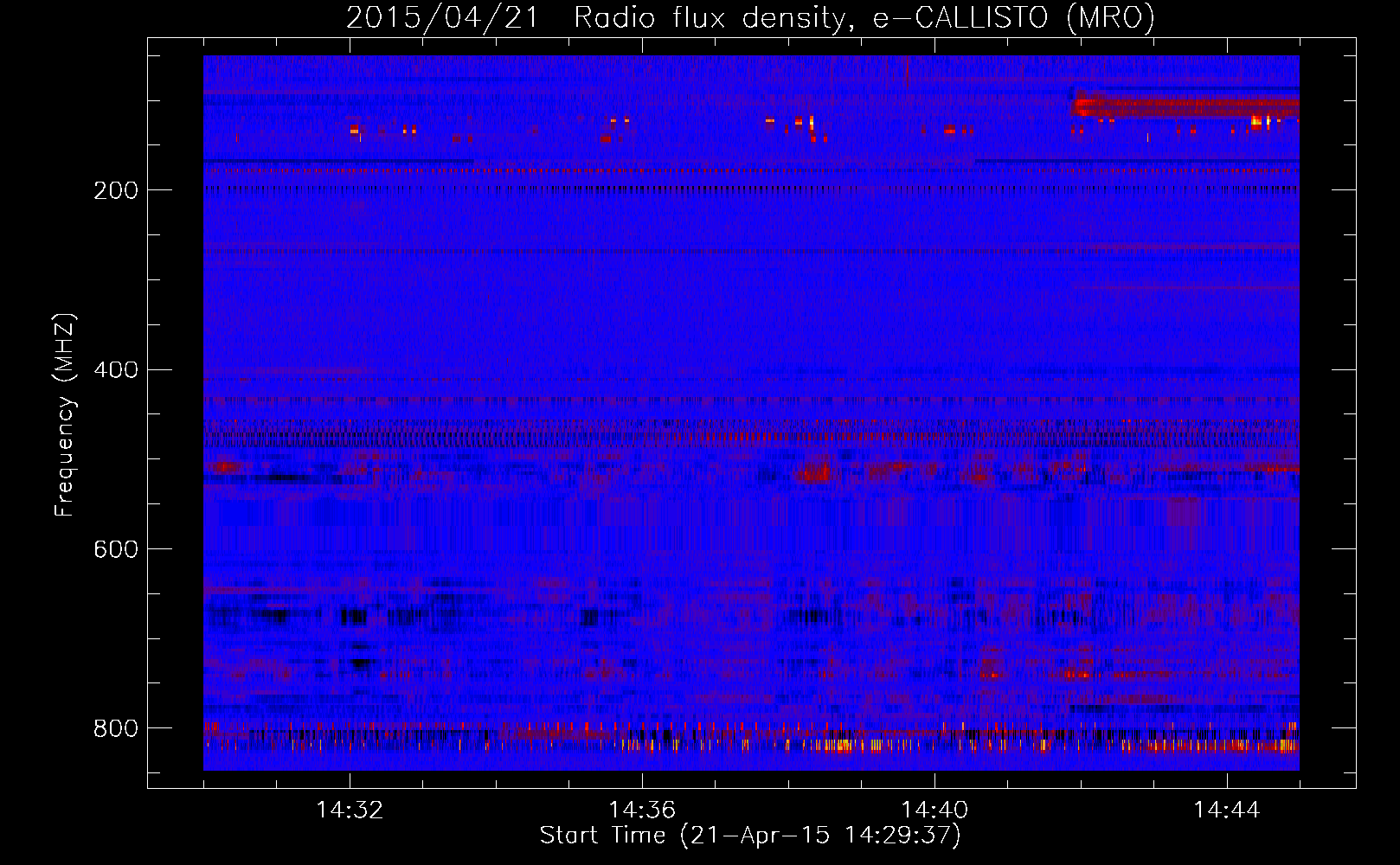
Task: Click the 'Frequency (MHZ)' axis label
Action: 65,414
